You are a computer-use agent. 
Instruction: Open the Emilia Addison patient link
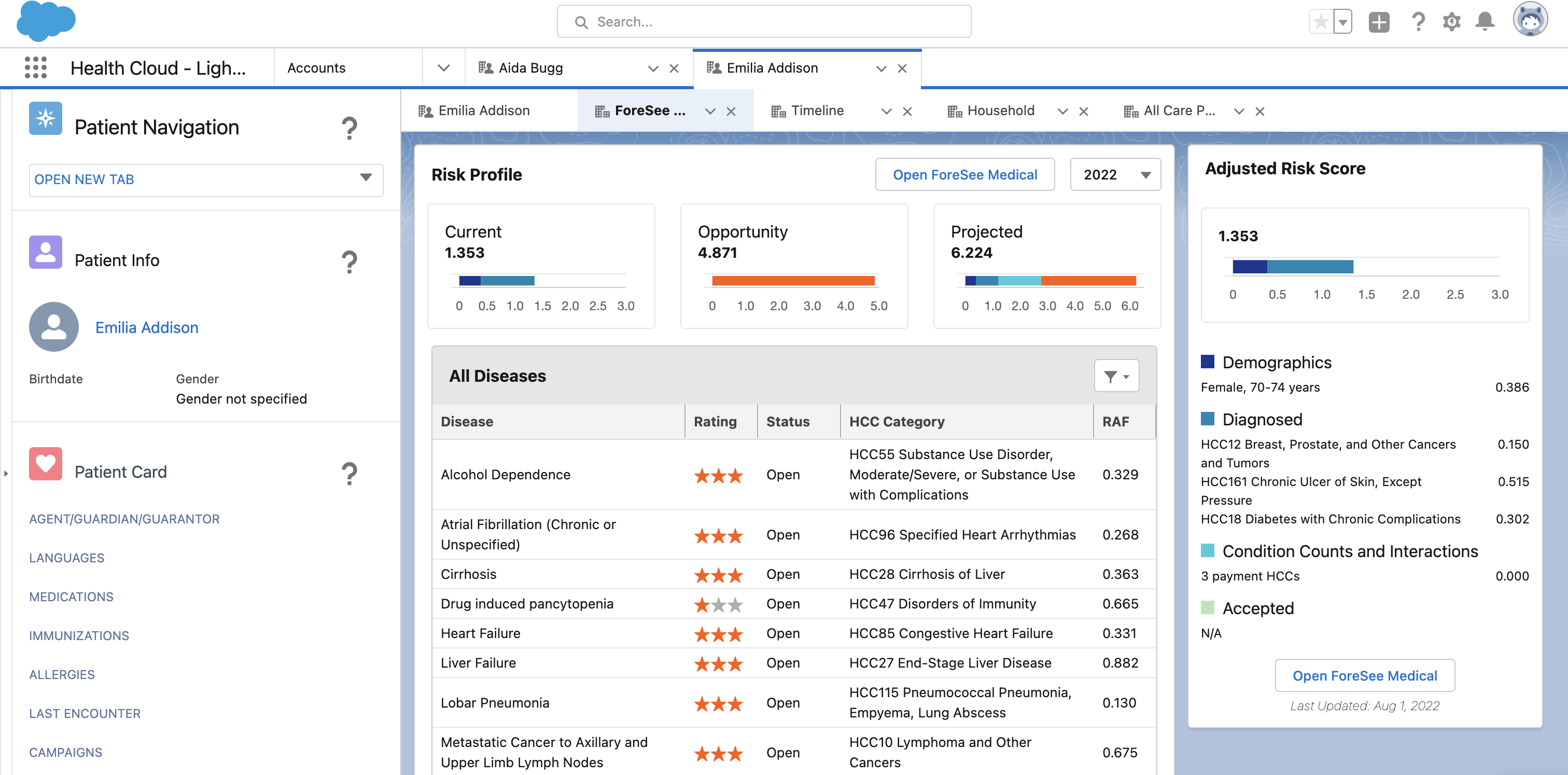(147, 327)
